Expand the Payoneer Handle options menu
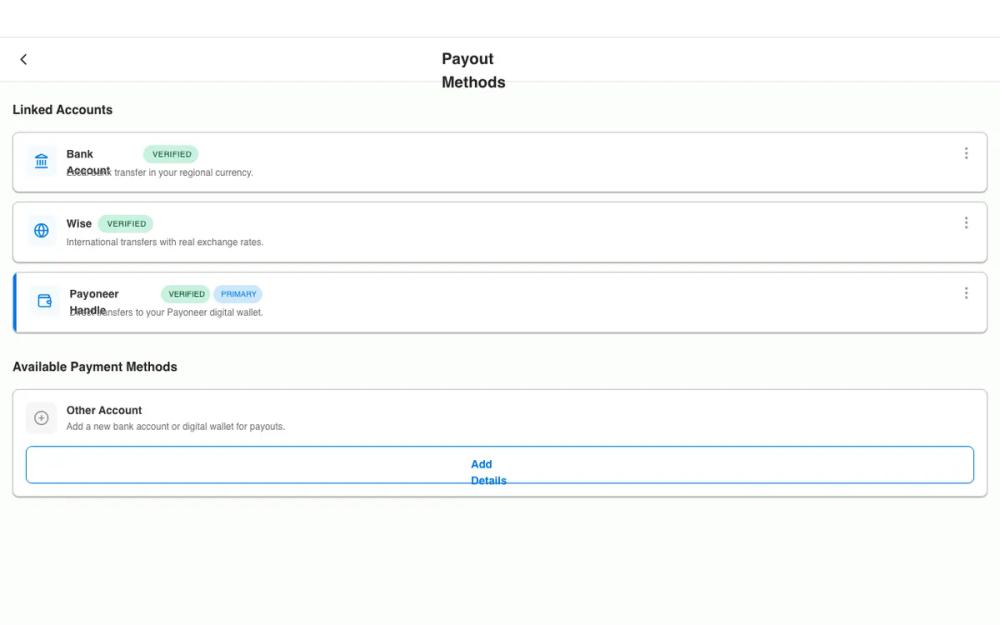 coord(966,292)
